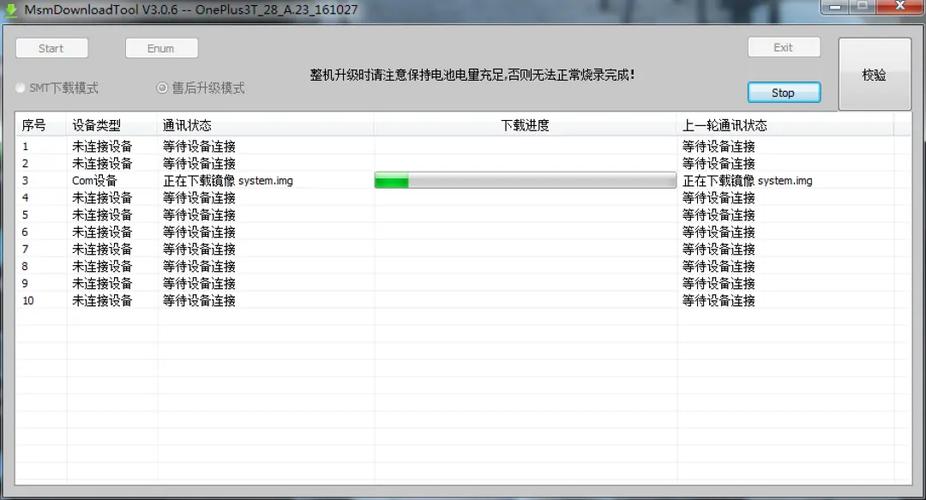Click the MsmDownloadTool V3.0.6 window title
Image resolution: width=926 pixels, height=500 pixels.
pyautogui.click(x=191, y=10)
